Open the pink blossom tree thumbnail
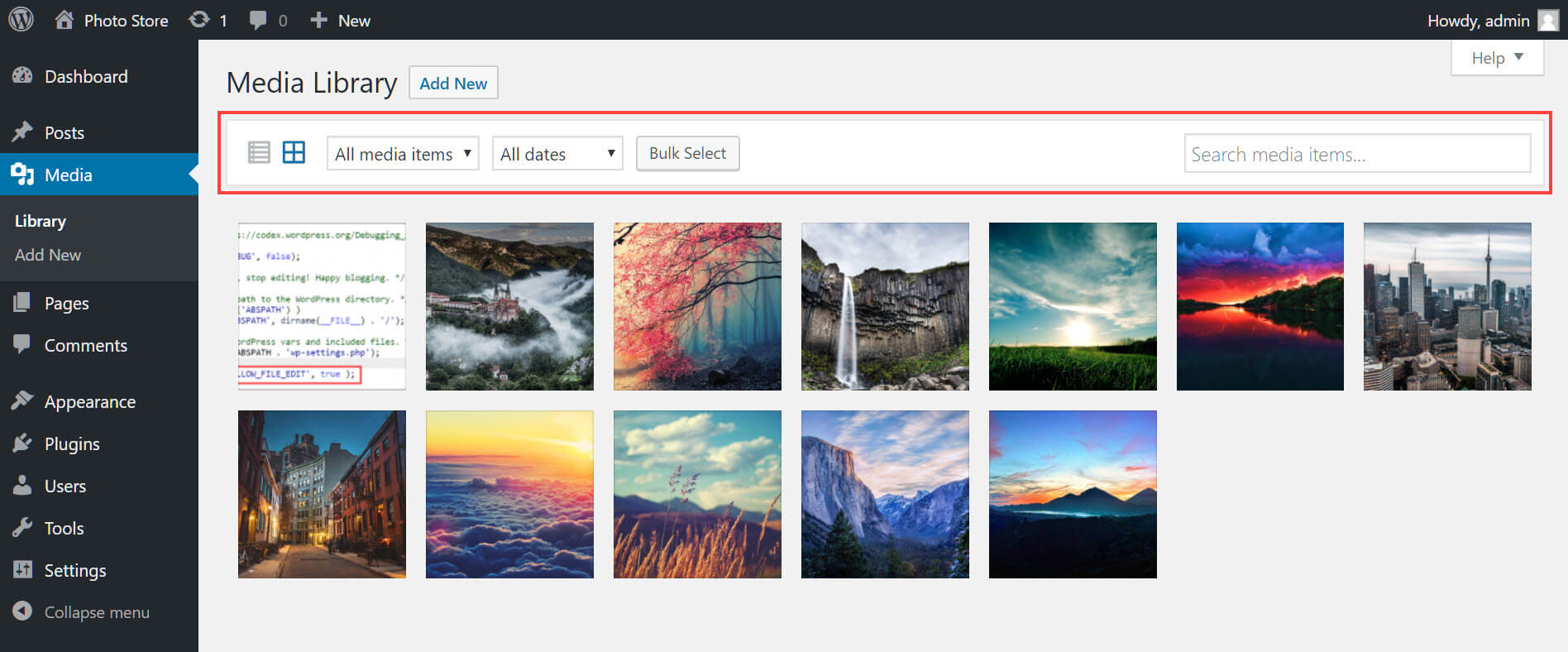Viewport: 1568px width, 652px height. (x=697, y=306)
